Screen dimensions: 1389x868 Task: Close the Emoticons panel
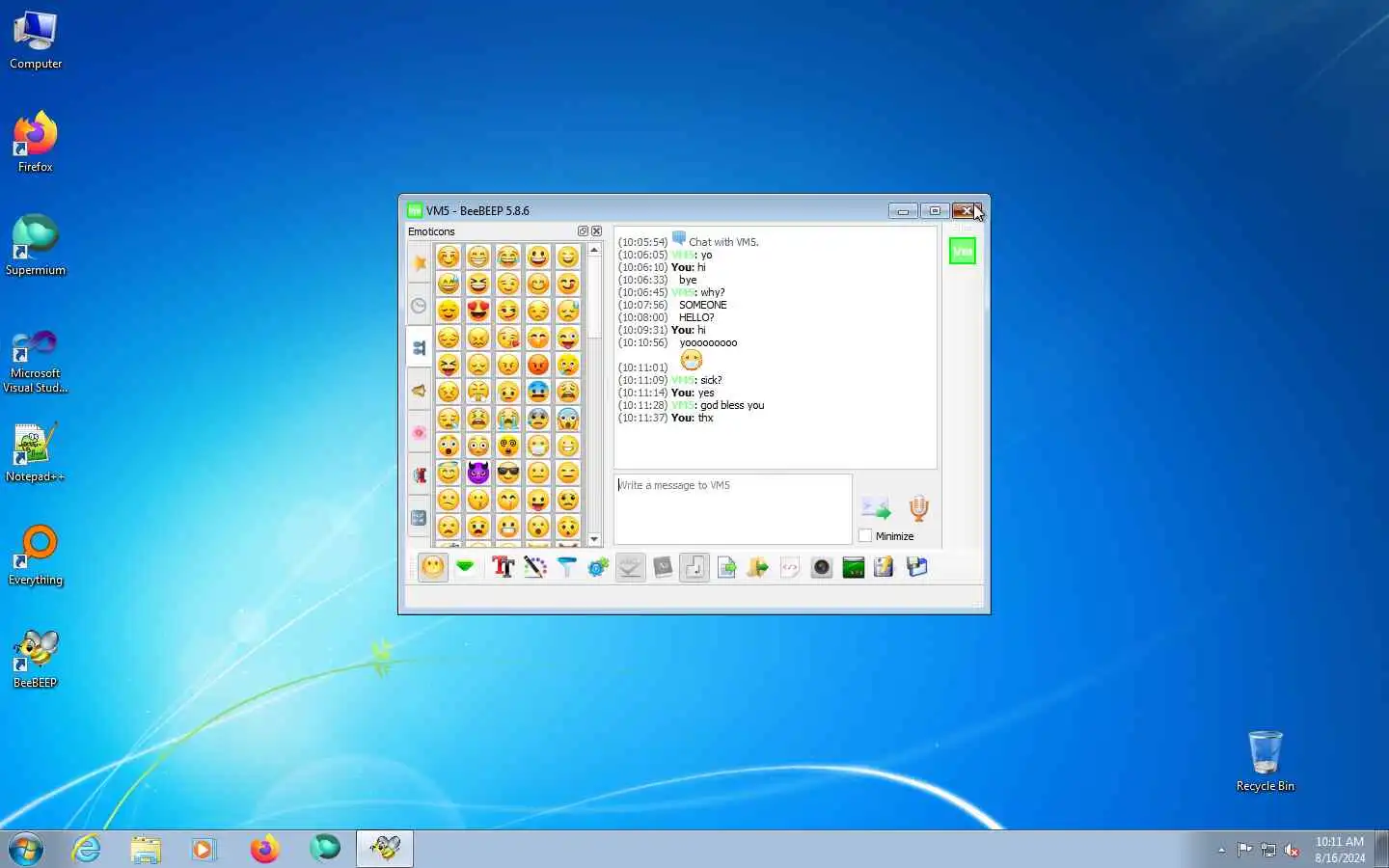click(596, 231)
